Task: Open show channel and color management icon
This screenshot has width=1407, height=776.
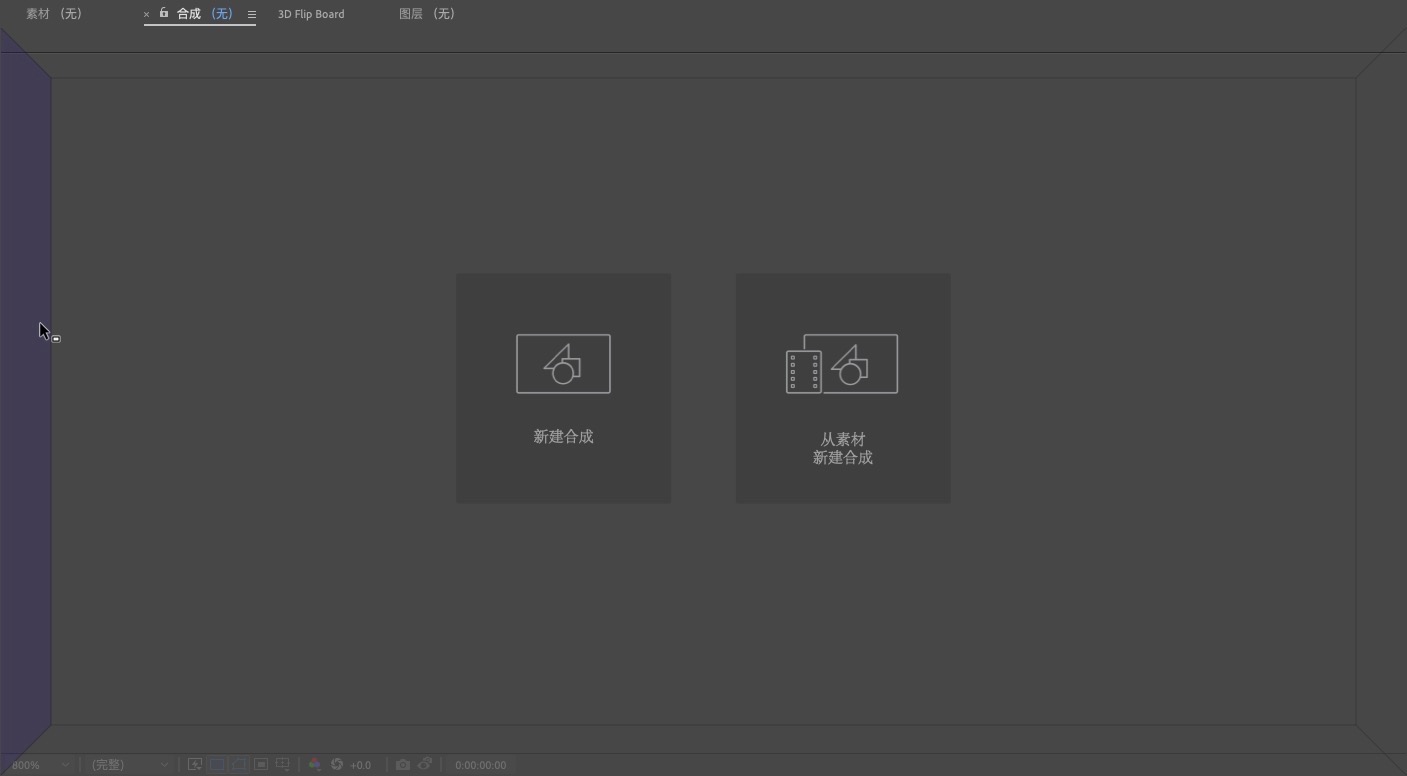Action: tap(314, 764)
